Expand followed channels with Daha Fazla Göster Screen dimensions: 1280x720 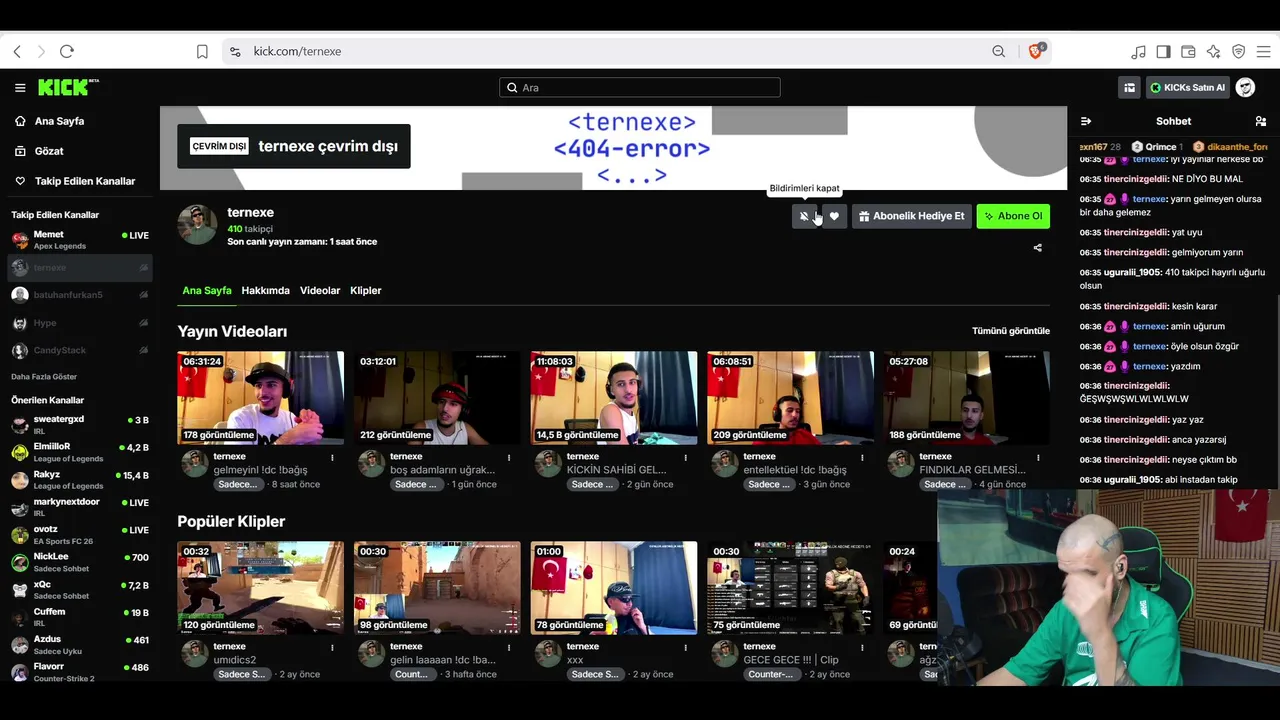tap(44, 377)
